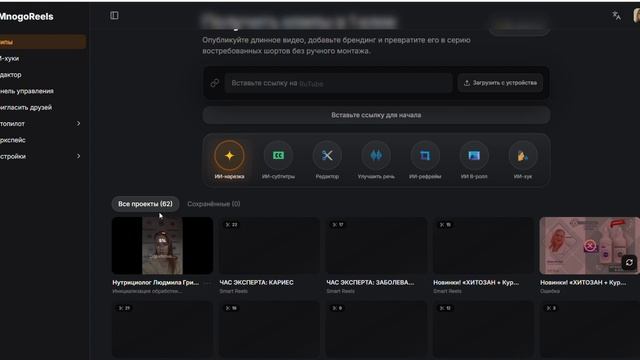640x360 pixels.
Task: Open the user profile avatar
Action: pyautogui.click(x=636, y=16)
